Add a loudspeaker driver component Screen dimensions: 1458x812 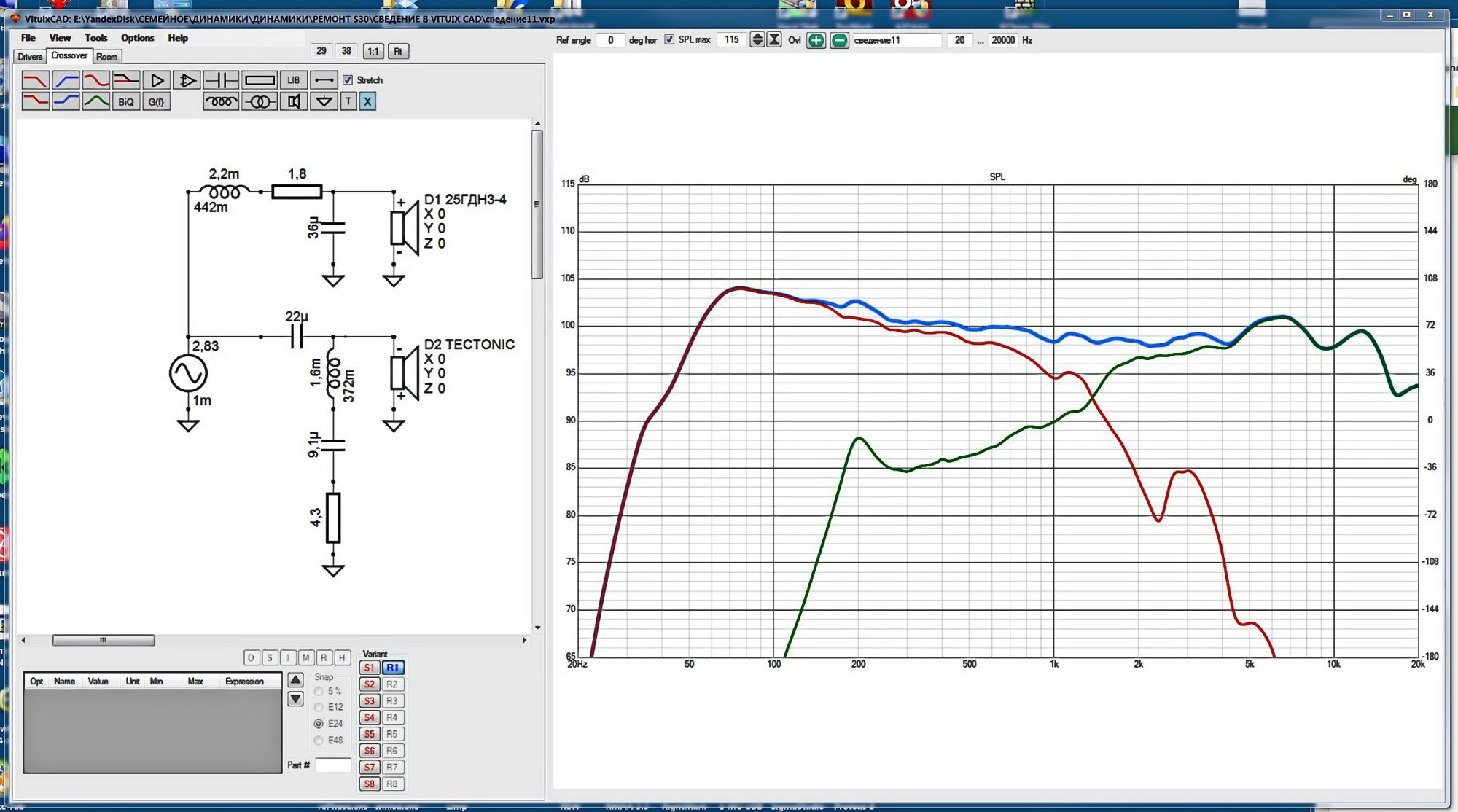pos(293,102)
